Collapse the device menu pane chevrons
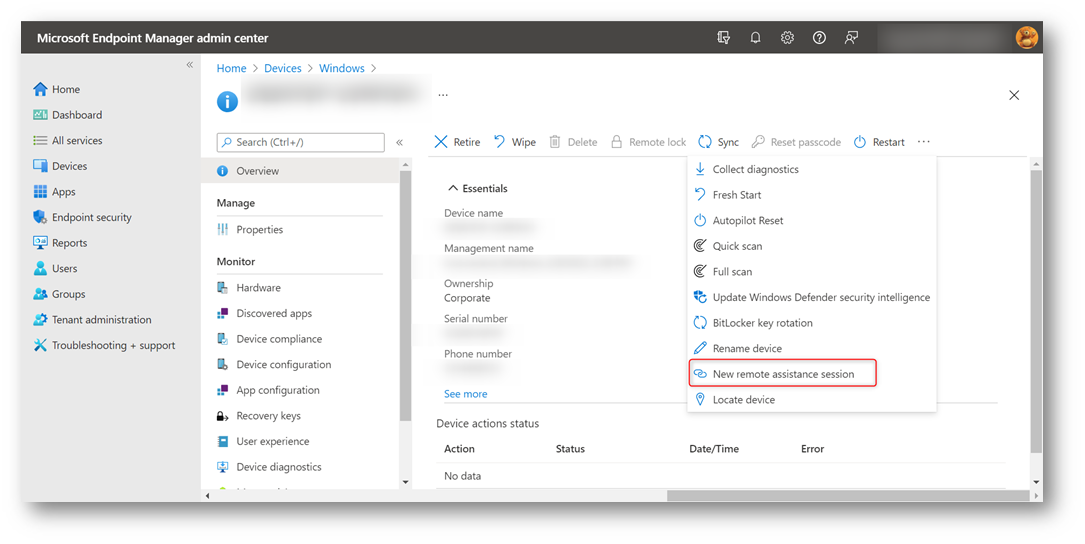The width and height of the screenshot is (1085, 544). [x=399, y=143]
